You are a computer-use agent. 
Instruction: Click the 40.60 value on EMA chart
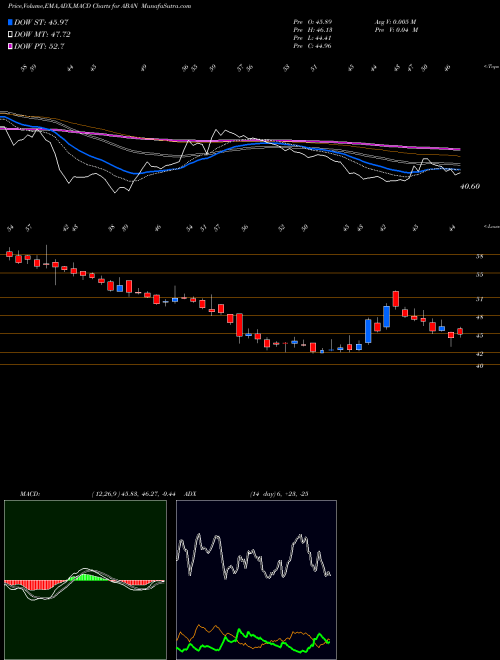470,186
